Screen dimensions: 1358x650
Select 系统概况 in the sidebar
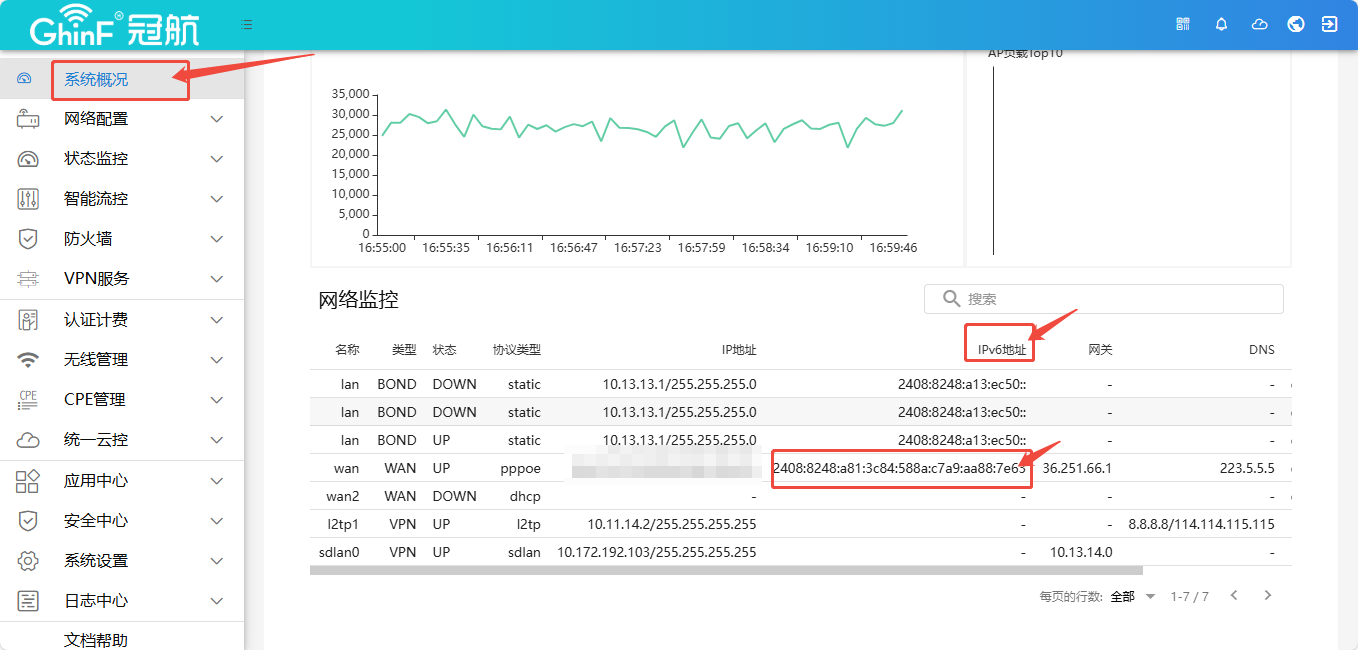point(96,79)
